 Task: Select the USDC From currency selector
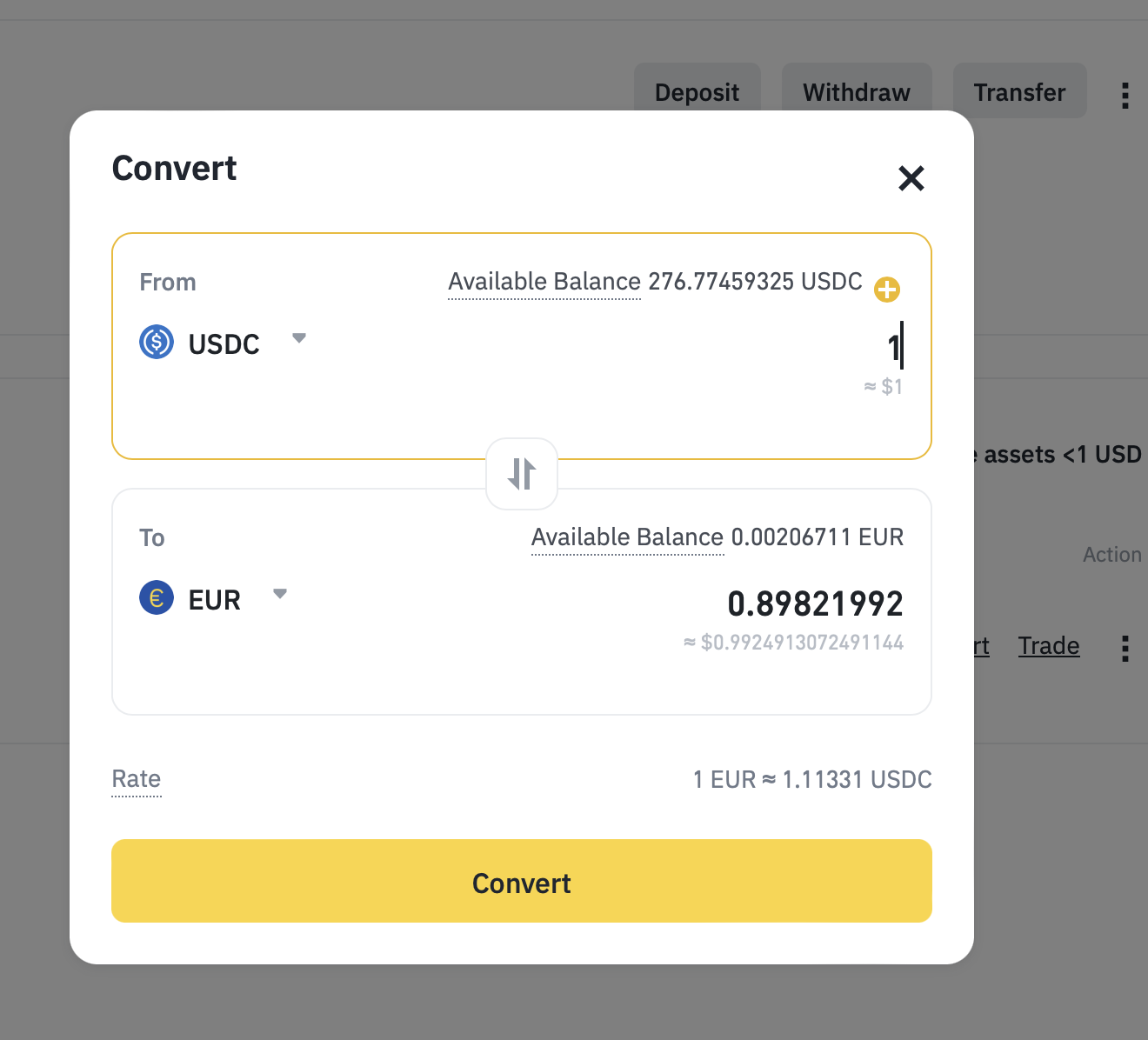[x=224, y=343]
